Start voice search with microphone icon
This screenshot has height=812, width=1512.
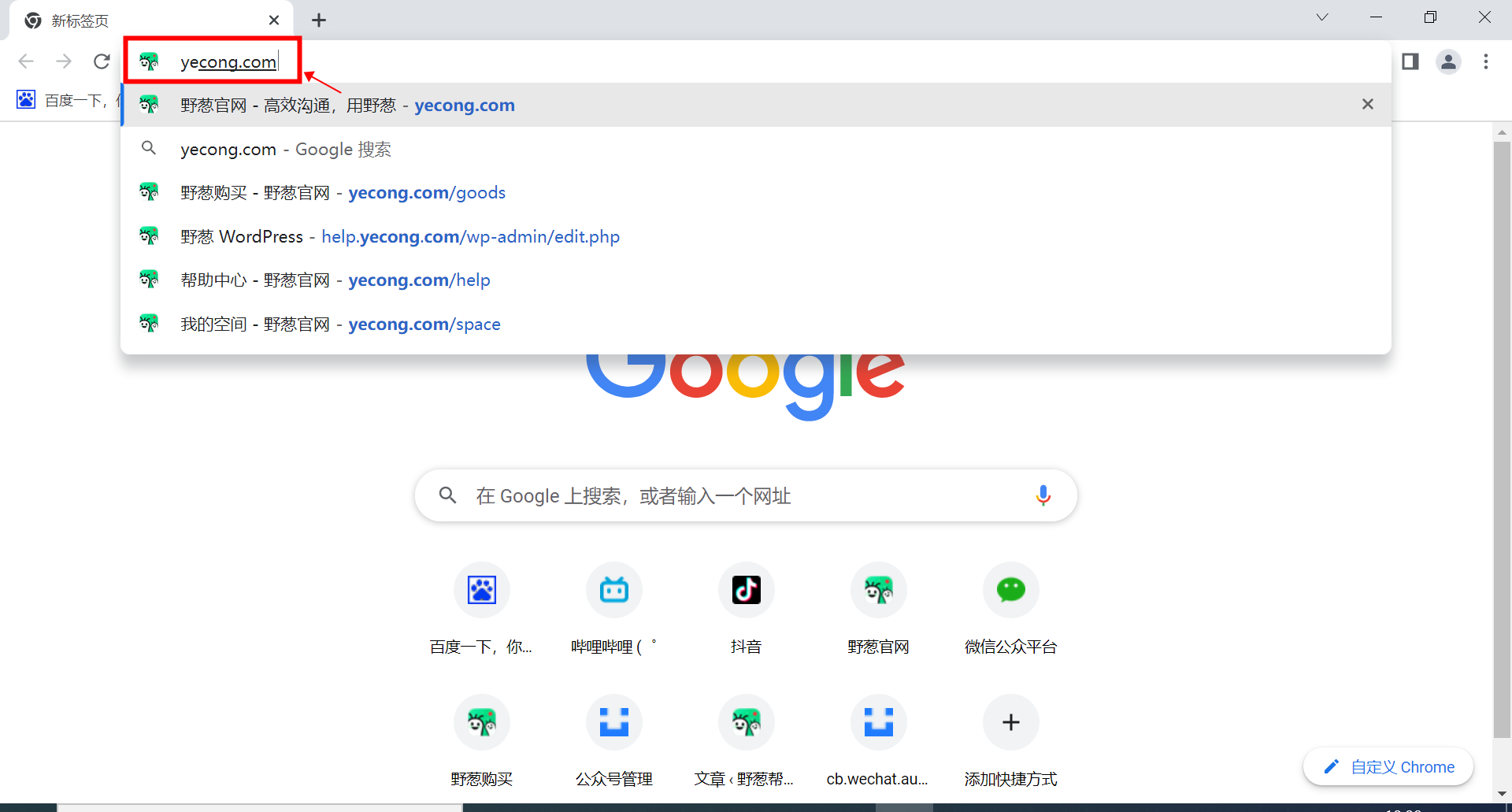tap(1043, 495)
